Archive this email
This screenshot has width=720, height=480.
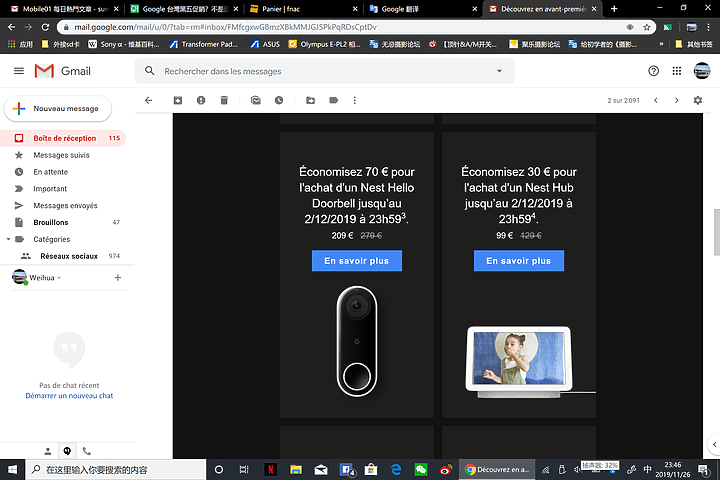178,100
